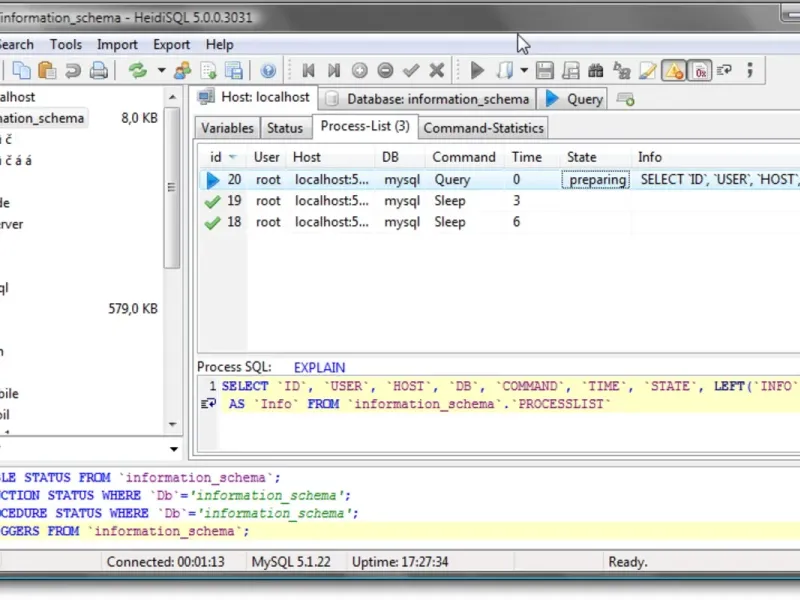Image resolution: width=800 pixels, height=600 pixels.
Task: Click the tree scrollbar down arrow
Action: pyautogui.click(x=172, y=424)
